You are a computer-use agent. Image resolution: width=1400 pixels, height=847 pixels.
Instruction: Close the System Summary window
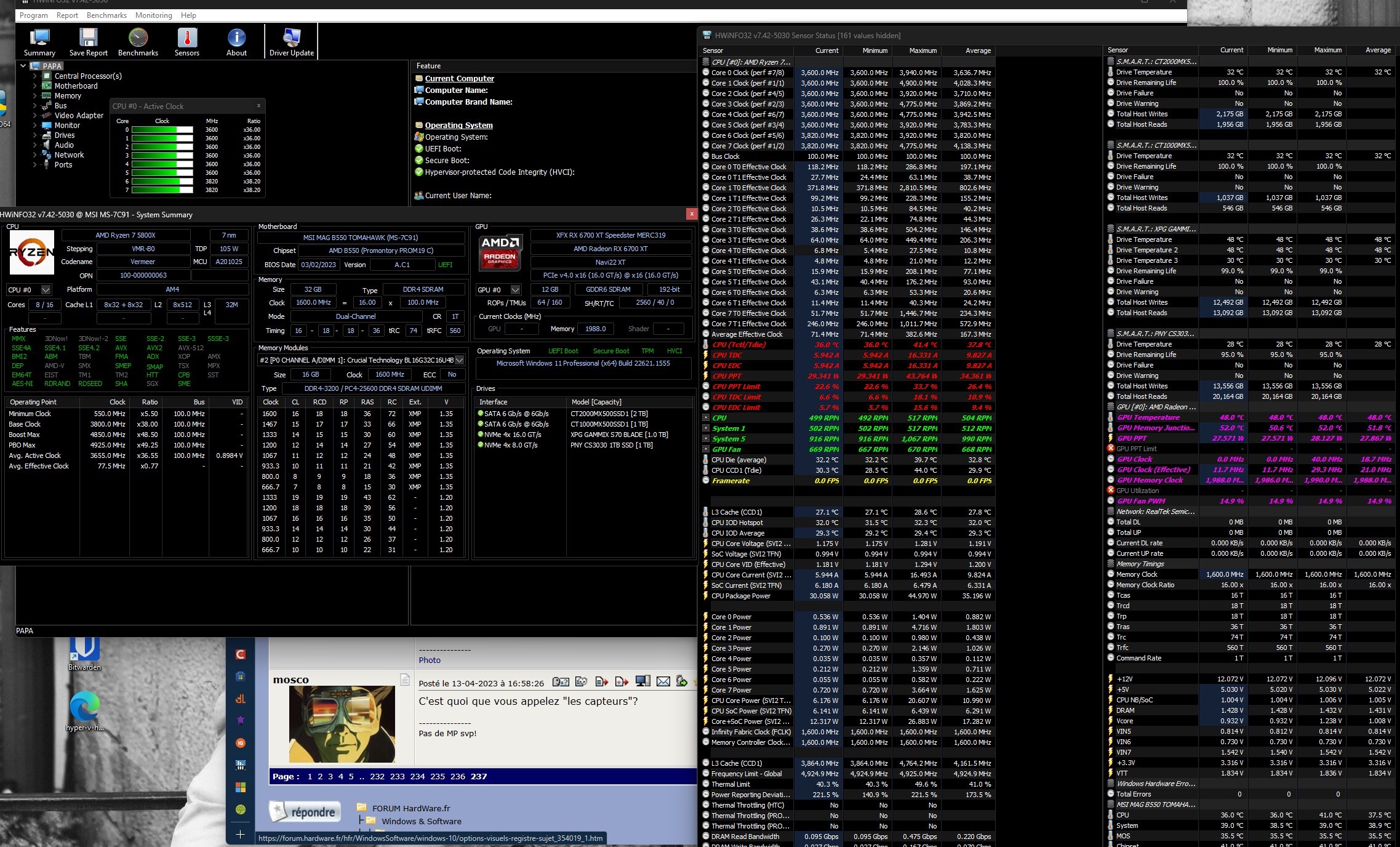click(691, 214)
